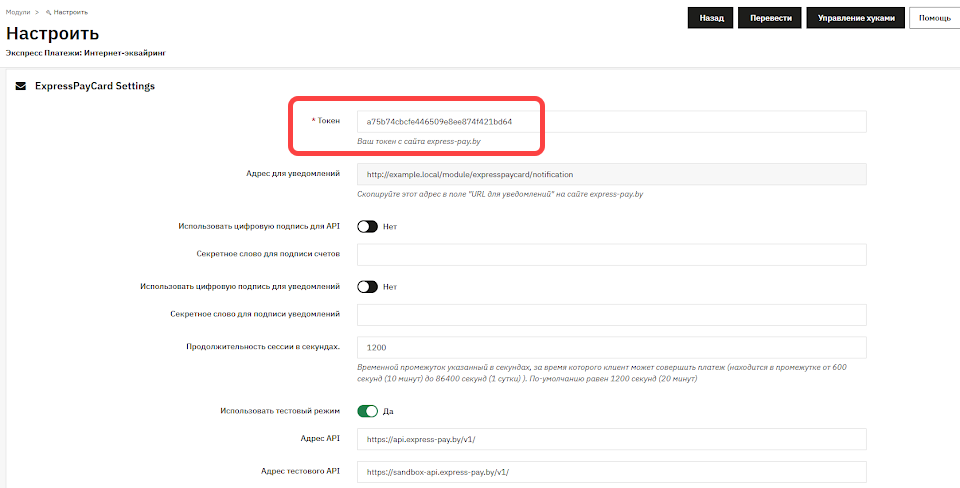Click the Перевести button

(770, 18)
